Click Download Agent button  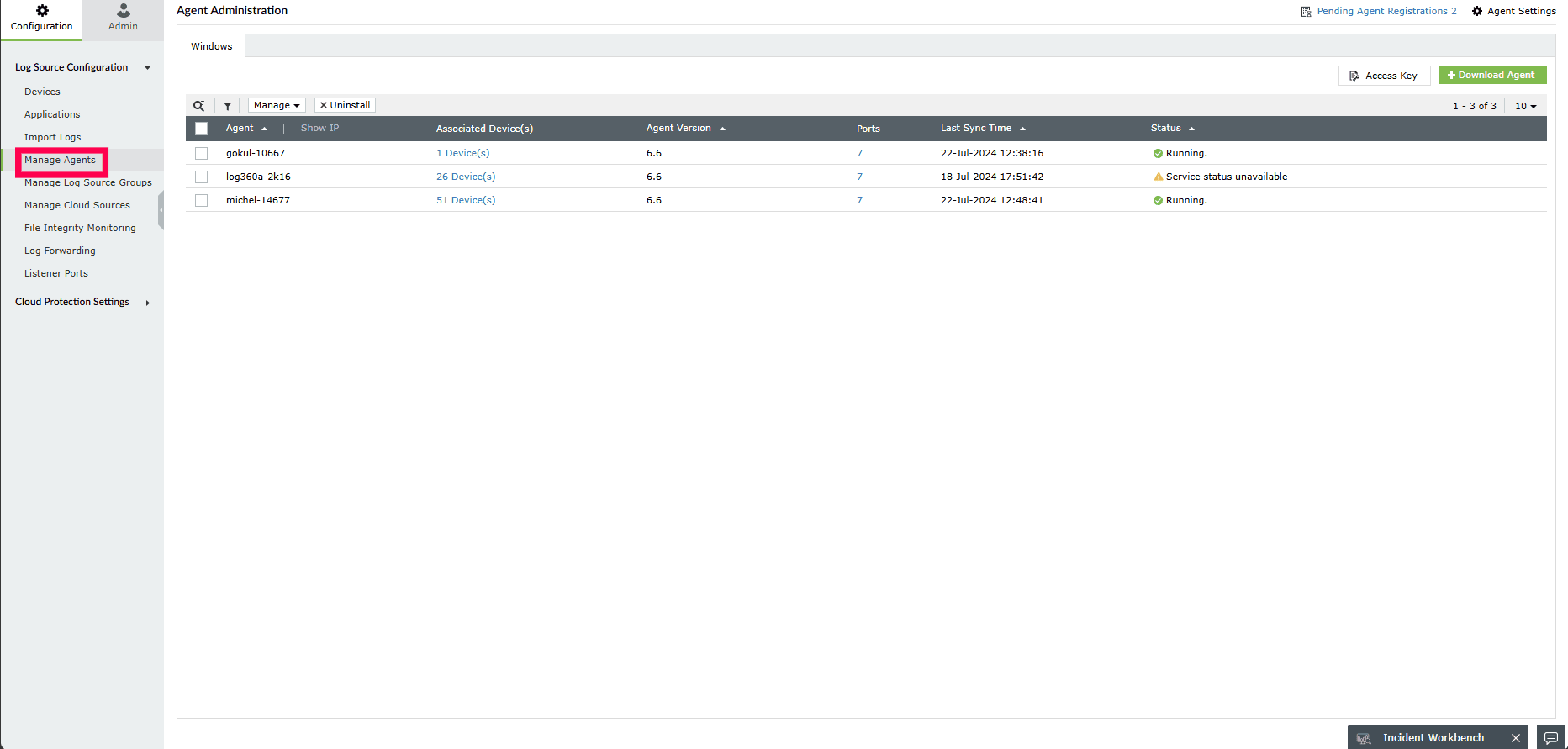click(1492, 75)
